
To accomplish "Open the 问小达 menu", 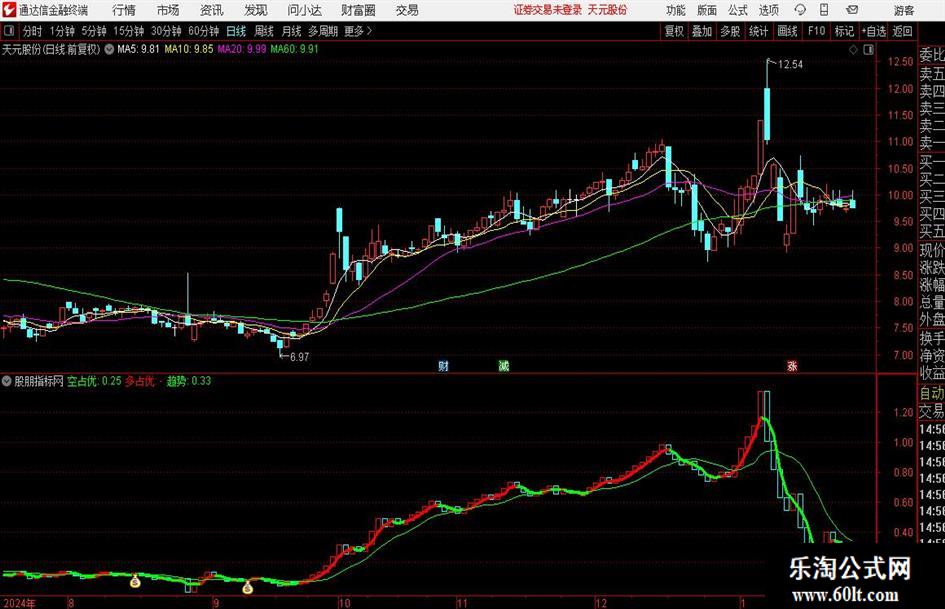I will tap(304, 10).
